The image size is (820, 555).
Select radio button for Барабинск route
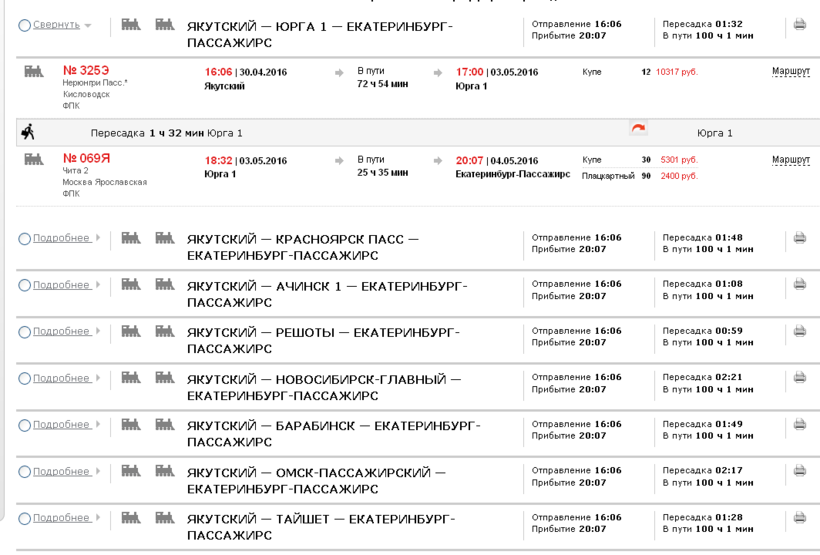[x=25, y=425]
